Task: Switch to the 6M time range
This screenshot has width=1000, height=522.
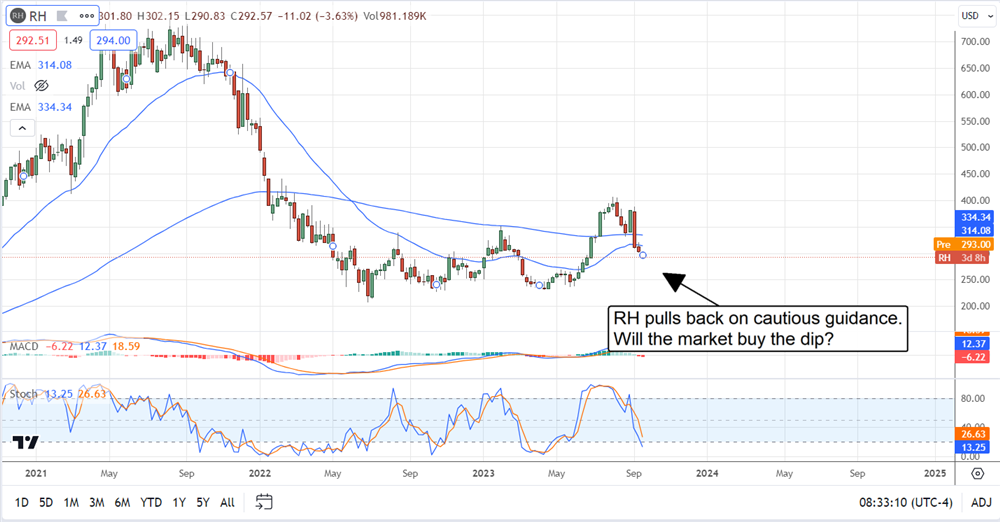Action: click(122, 503)
